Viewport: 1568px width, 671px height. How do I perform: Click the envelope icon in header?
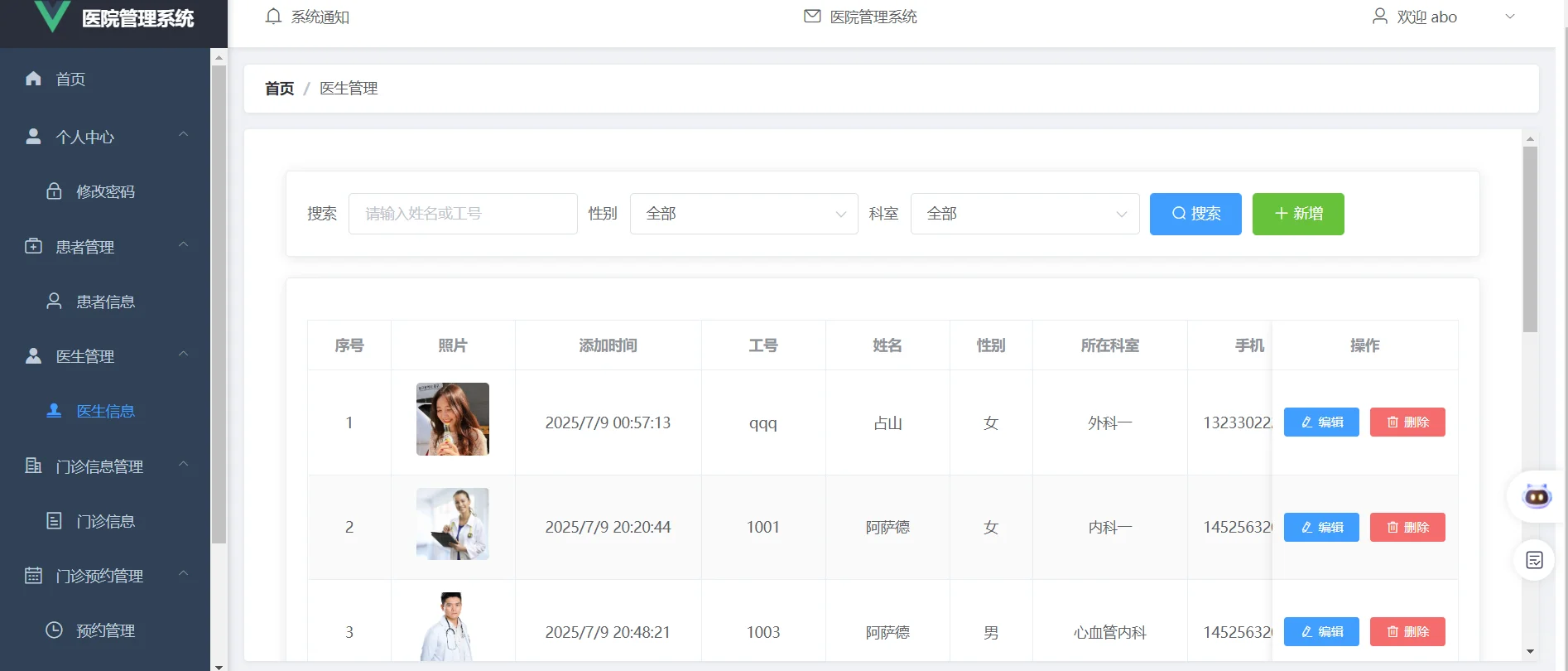tap(812, 17)
